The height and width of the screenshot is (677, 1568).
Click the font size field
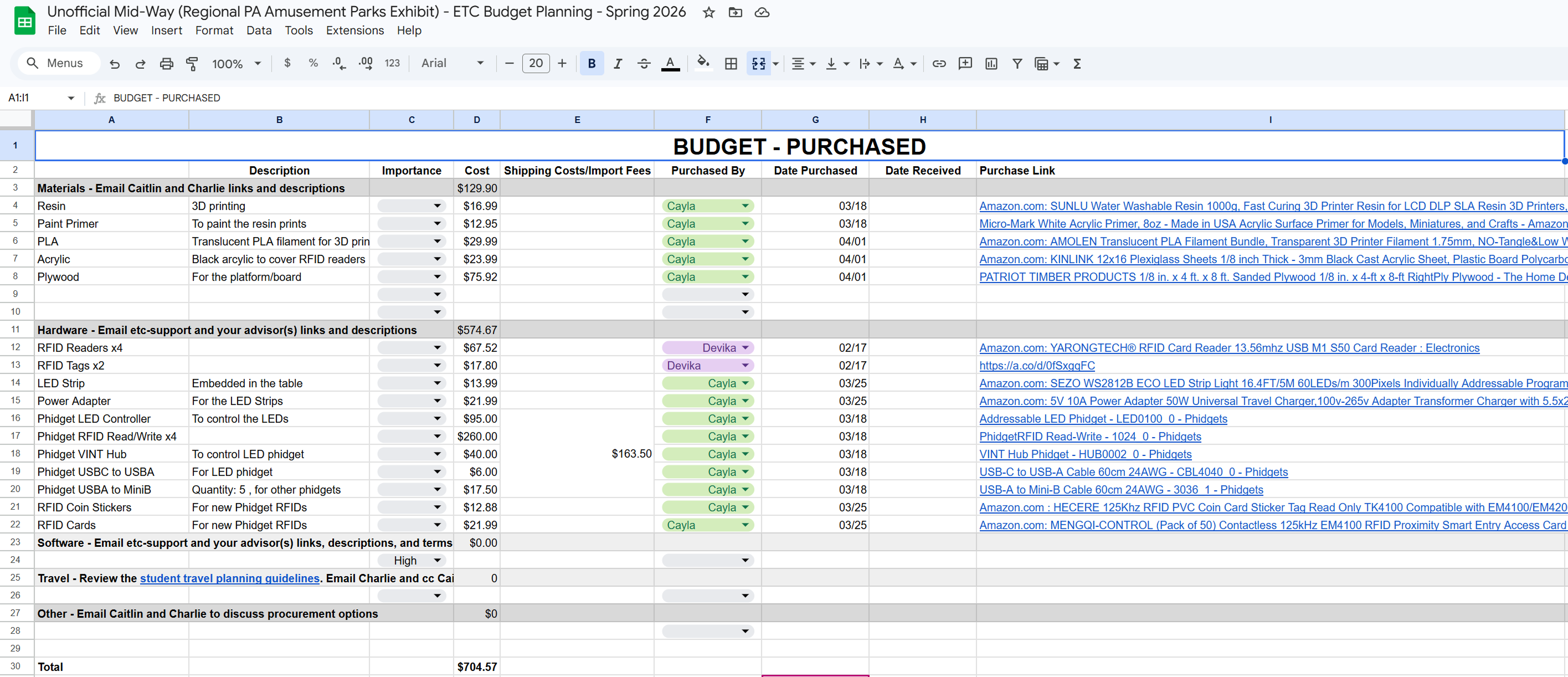pos(536,63)
